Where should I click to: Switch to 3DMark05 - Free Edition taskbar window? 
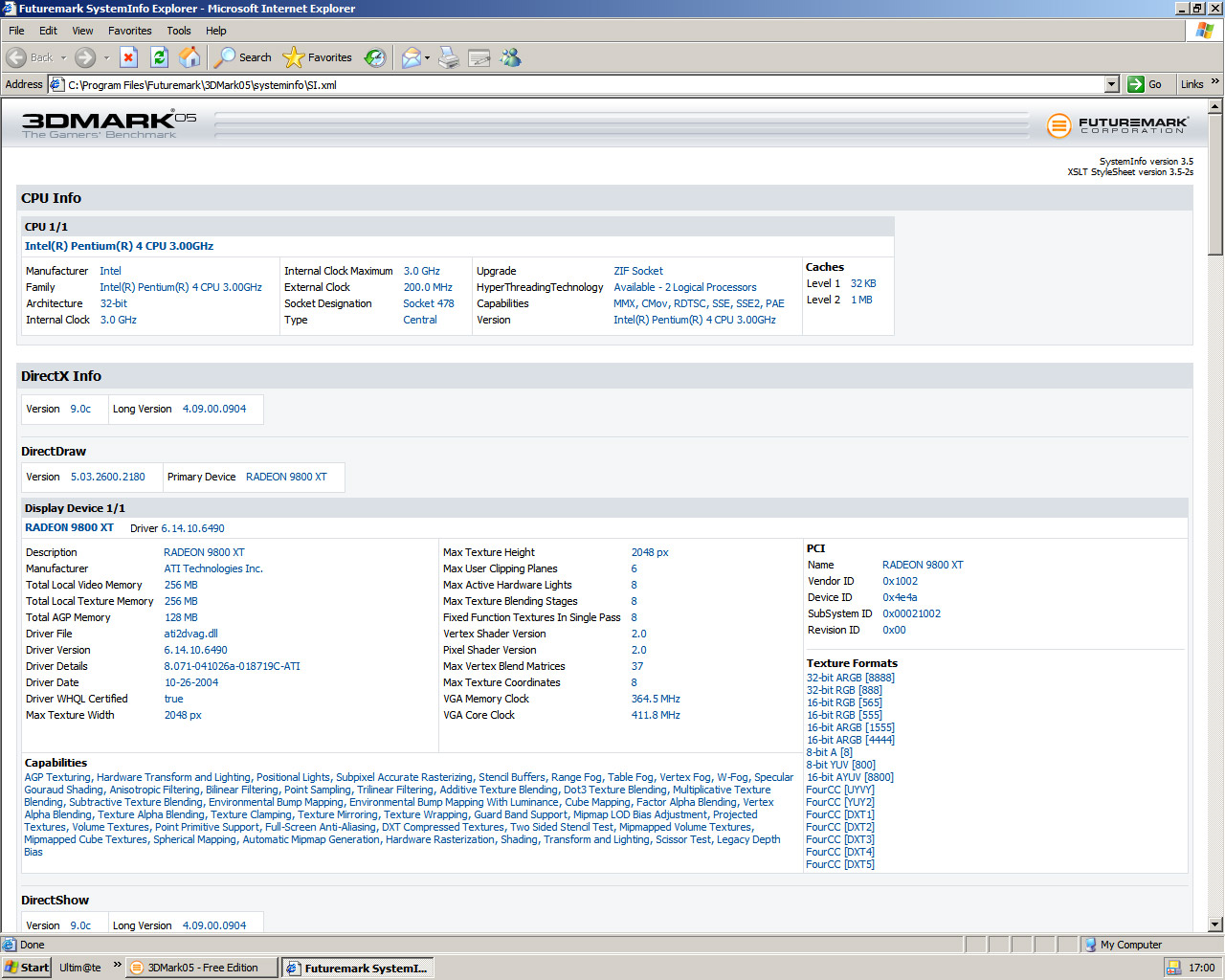[202, 968]
